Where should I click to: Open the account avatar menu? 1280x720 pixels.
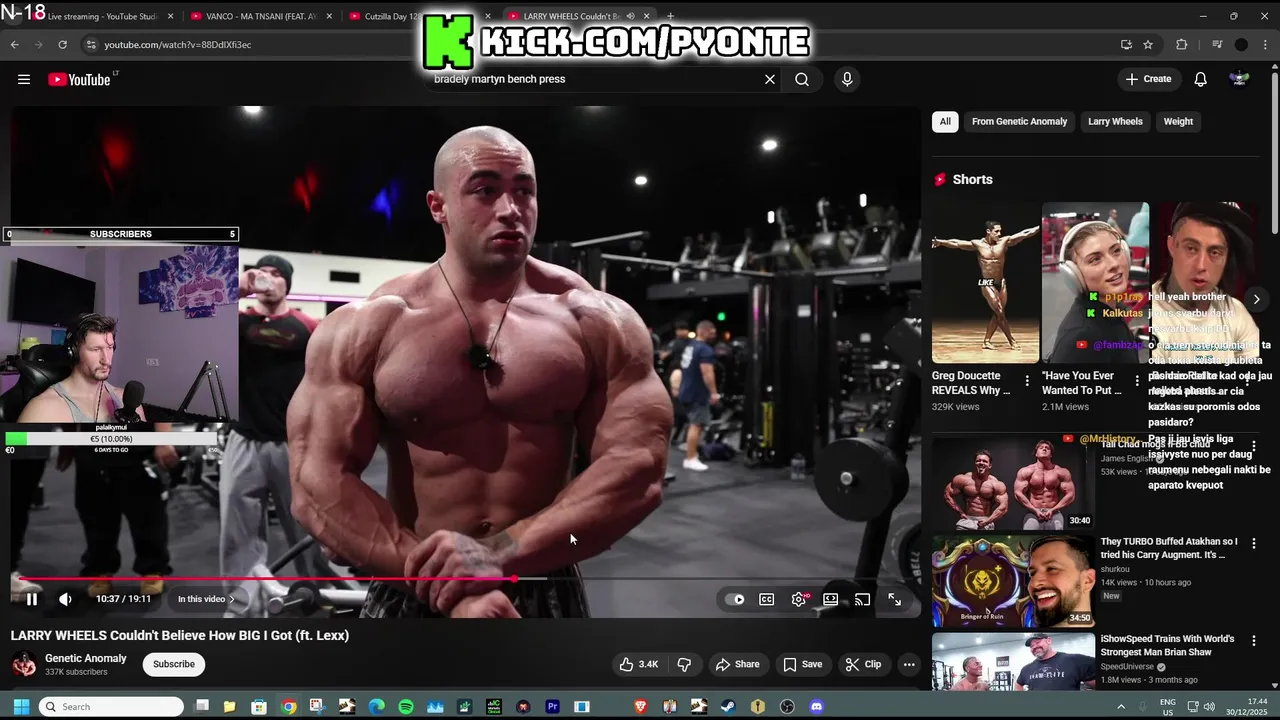[x=1239, y=79]
